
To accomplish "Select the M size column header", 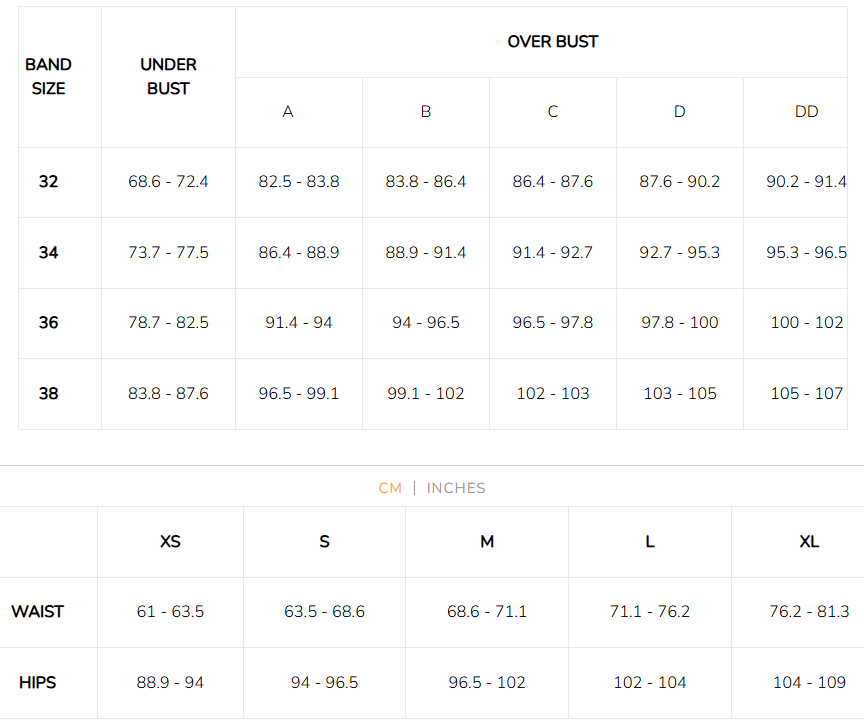I will [x=487, y=541].
